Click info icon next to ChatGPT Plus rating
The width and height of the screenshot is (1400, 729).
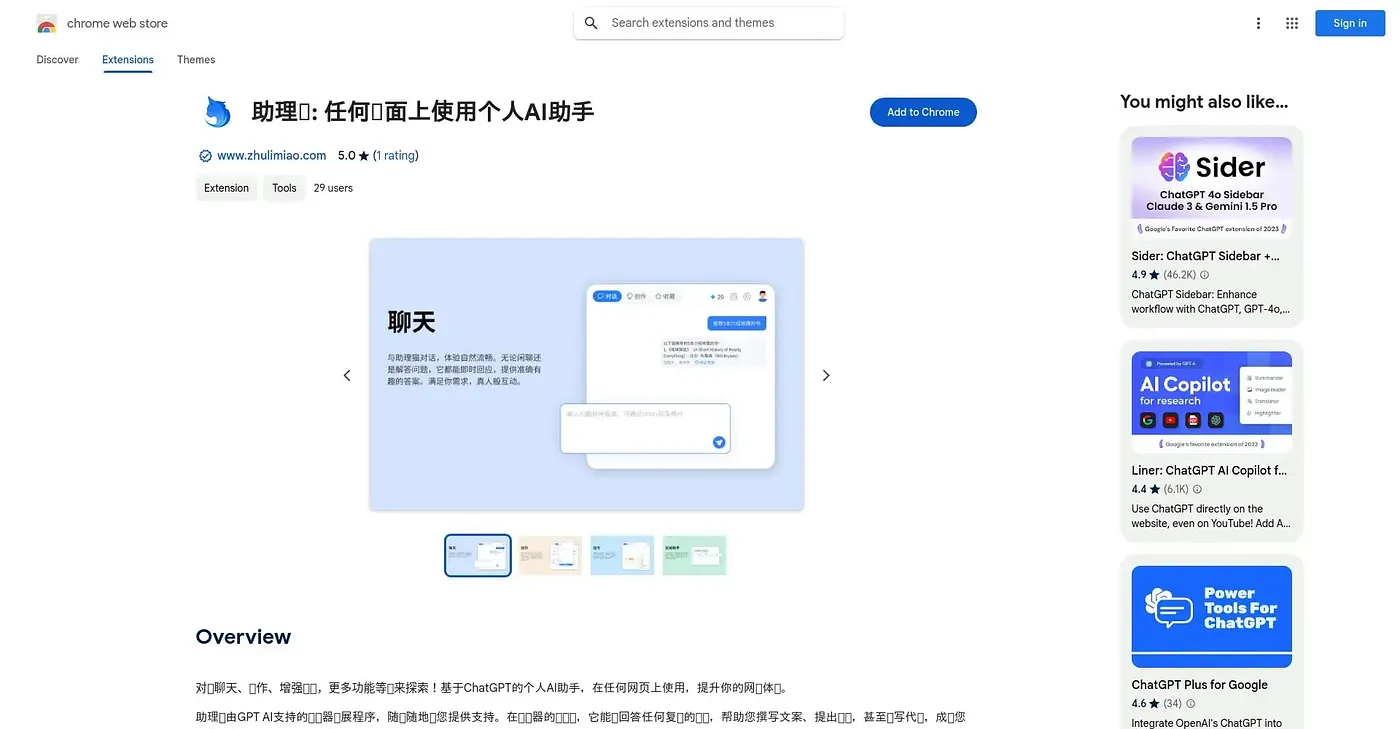1190,704
